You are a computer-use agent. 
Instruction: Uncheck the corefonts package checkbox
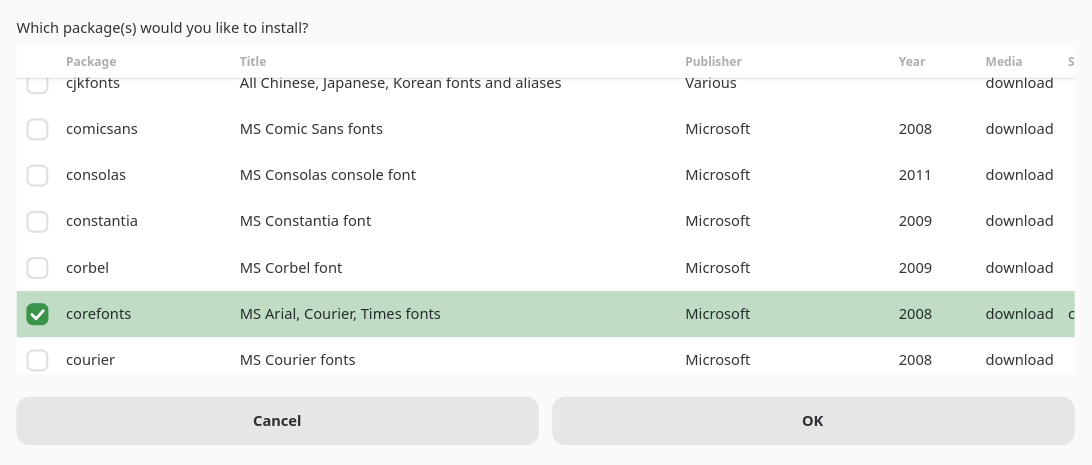[37, 314]
